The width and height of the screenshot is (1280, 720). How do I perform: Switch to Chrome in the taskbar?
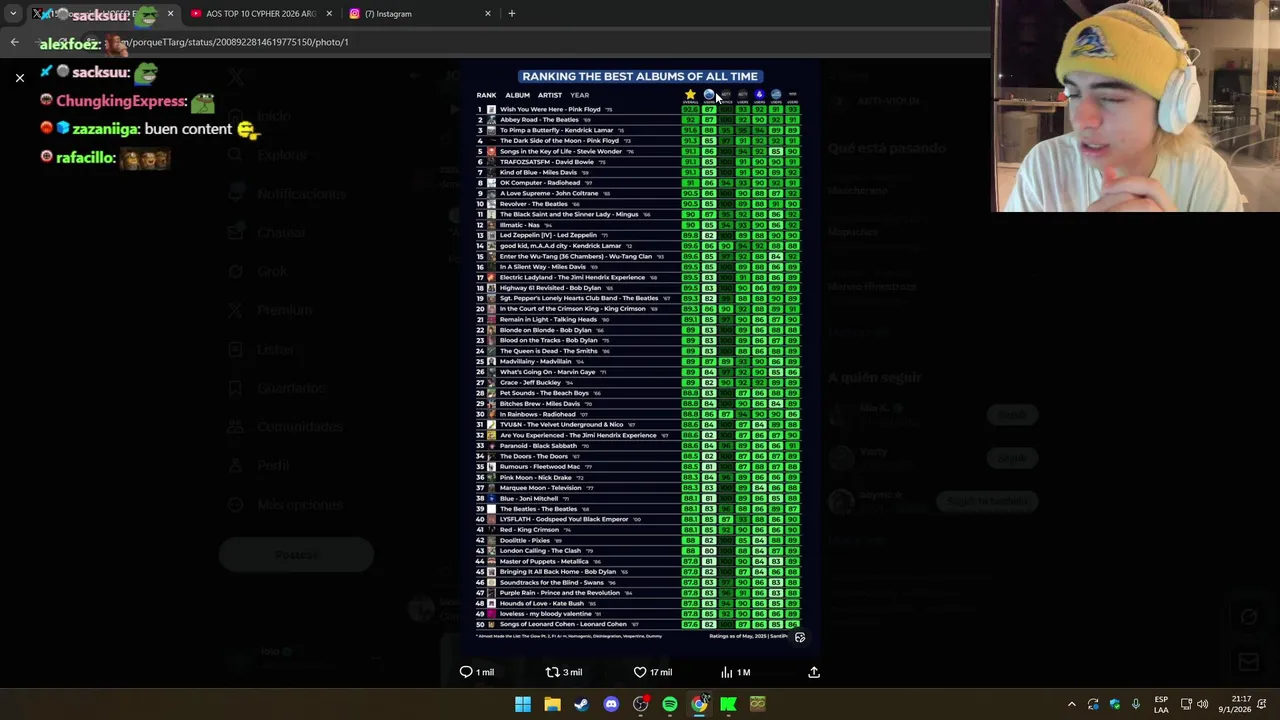699,704
